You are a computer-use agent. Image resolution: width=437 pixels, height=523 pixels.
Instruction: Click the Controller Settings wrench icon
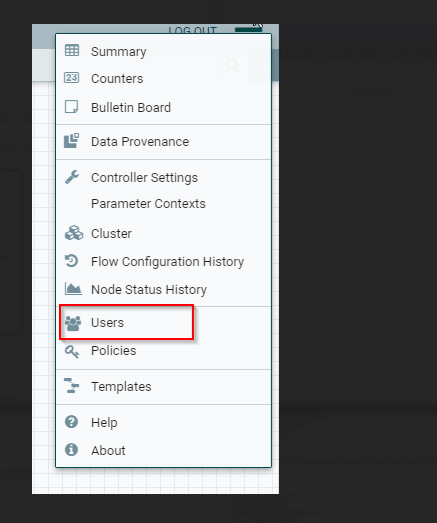click(x=72, y=177)
